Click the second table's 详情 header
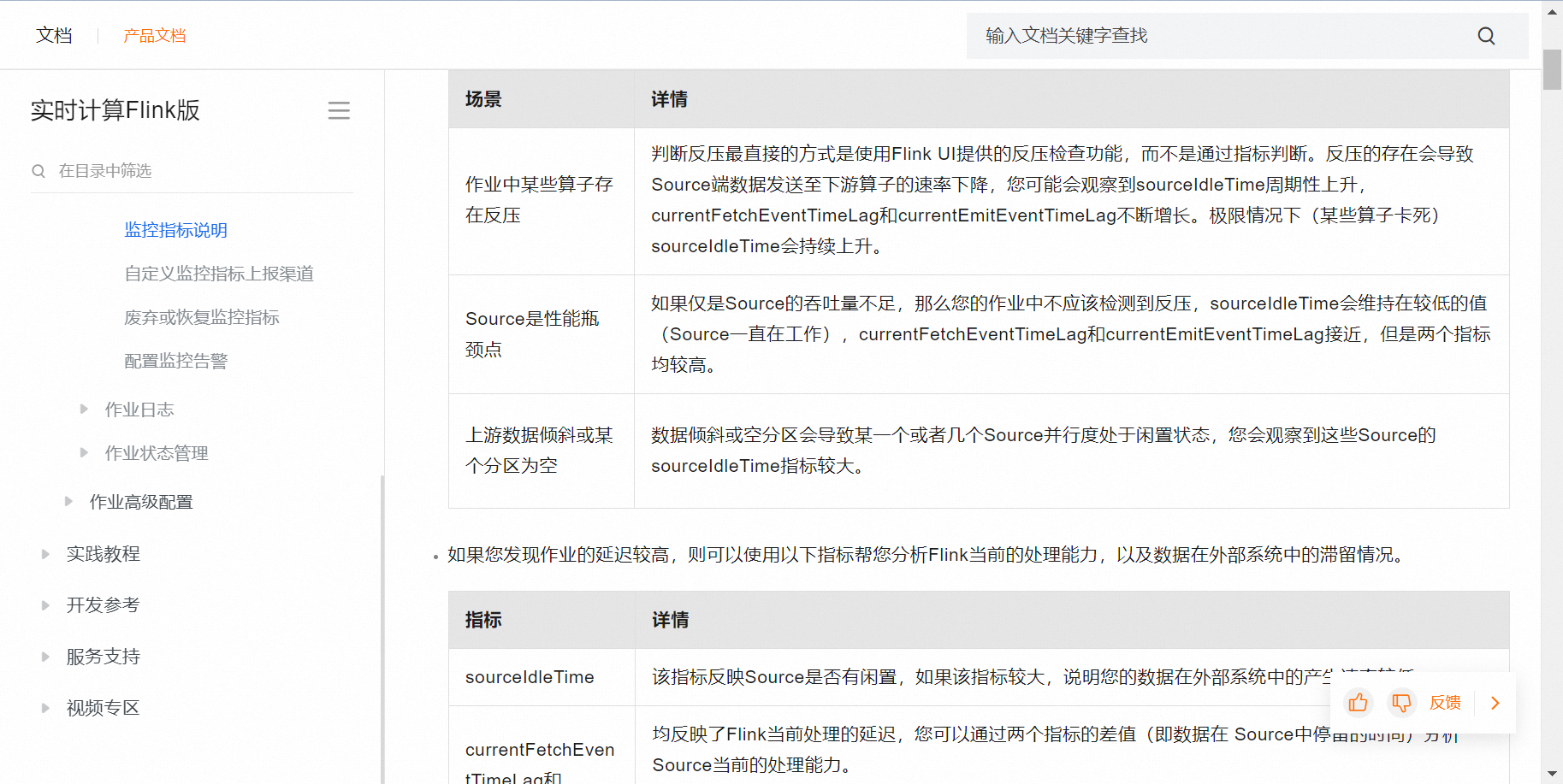 (x=1072, y=620)
